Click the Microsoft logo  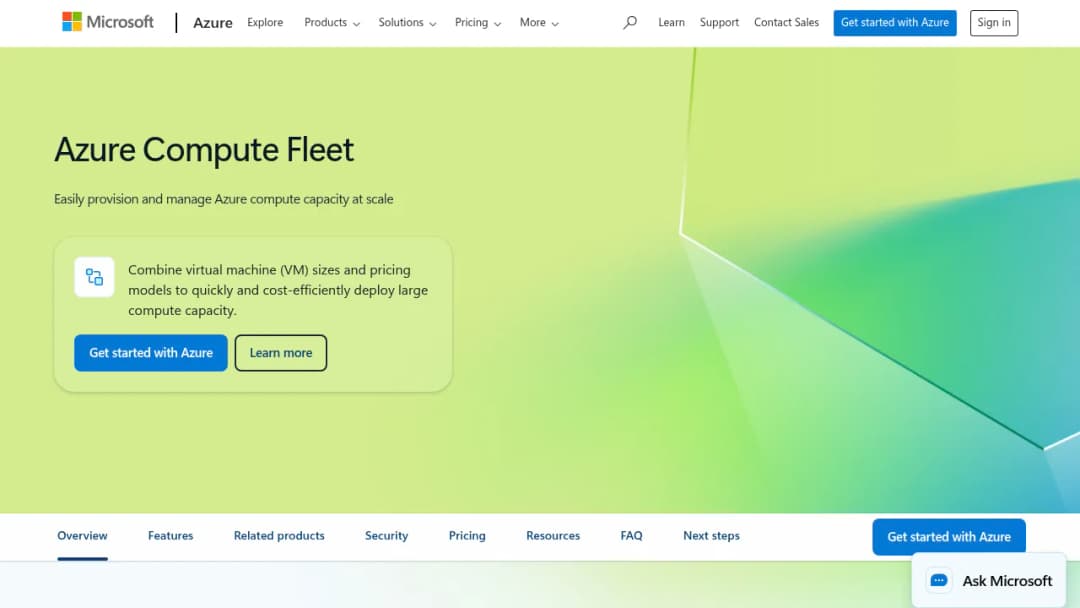pos(108,22)
